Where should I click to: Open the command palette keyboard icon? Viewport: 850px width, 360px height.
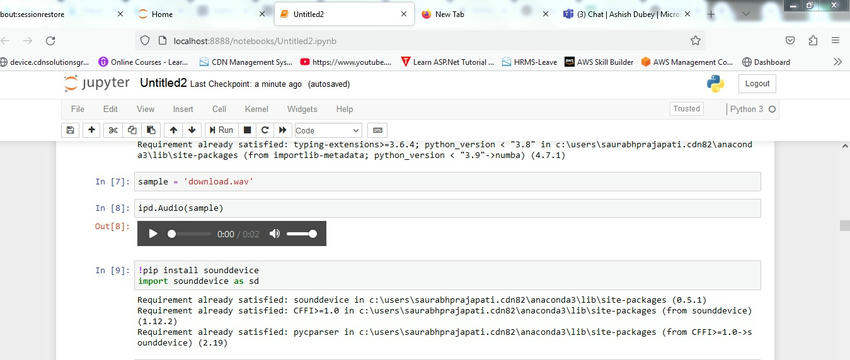(377, 130)
